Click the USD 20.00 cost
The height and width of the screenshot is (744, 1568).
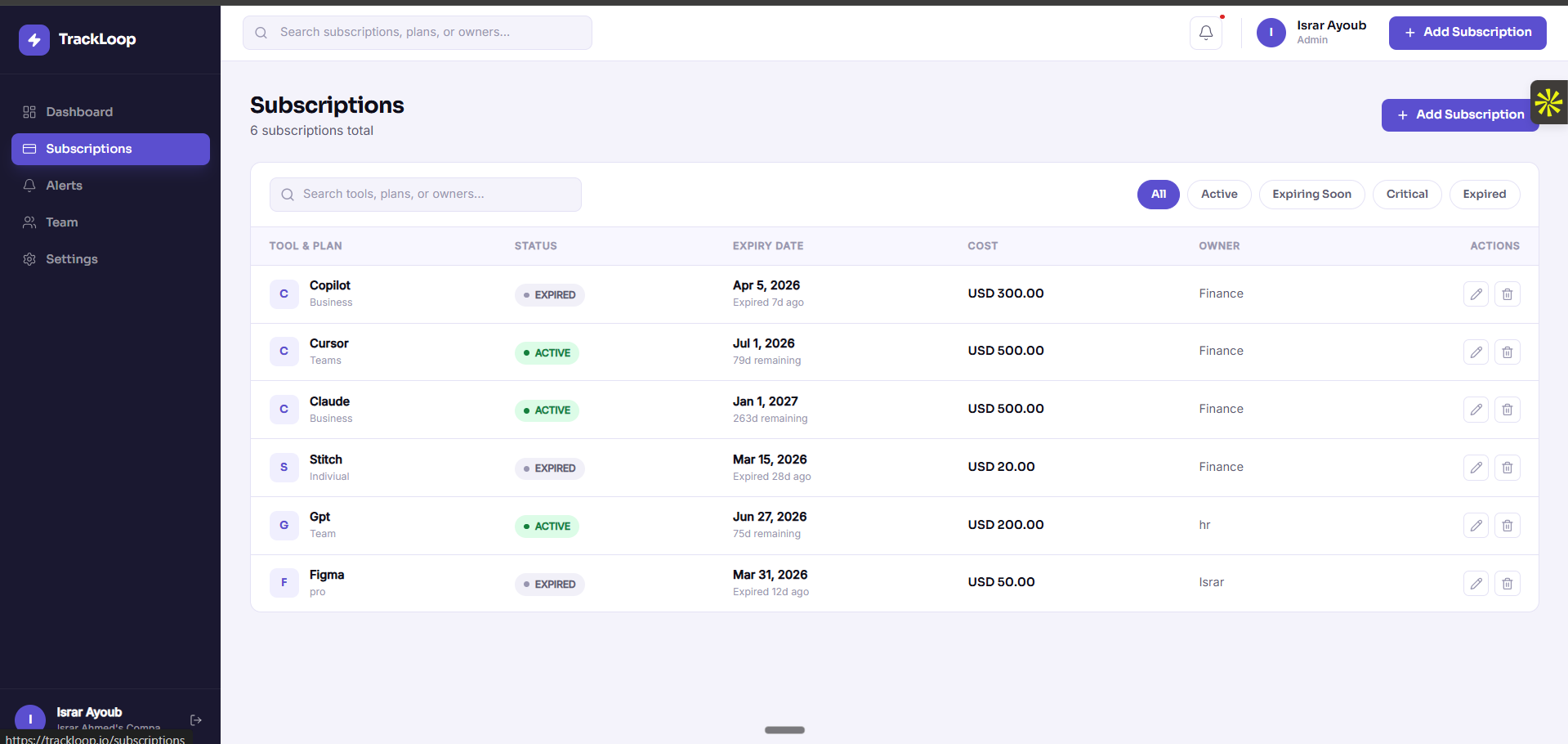pyautogui.click(x=1002, y=467)
